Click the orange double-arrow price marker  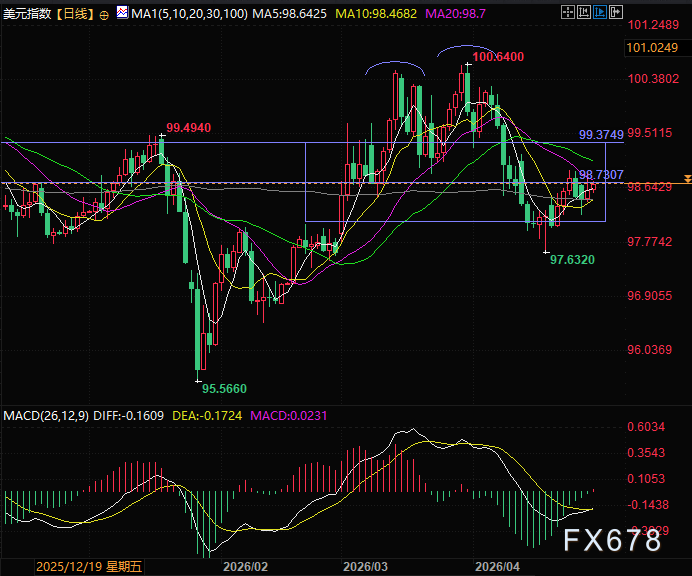click(x=686, y=178)
